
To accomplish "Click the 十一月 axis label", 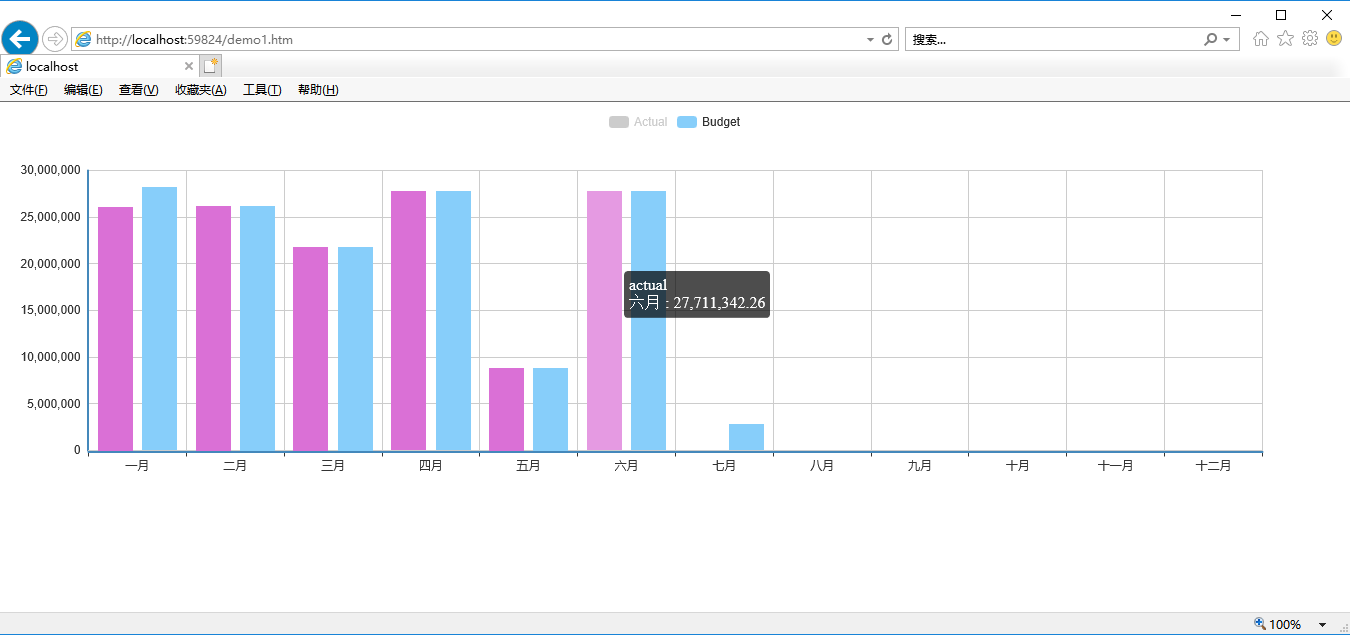I will tap(1115, 466).
